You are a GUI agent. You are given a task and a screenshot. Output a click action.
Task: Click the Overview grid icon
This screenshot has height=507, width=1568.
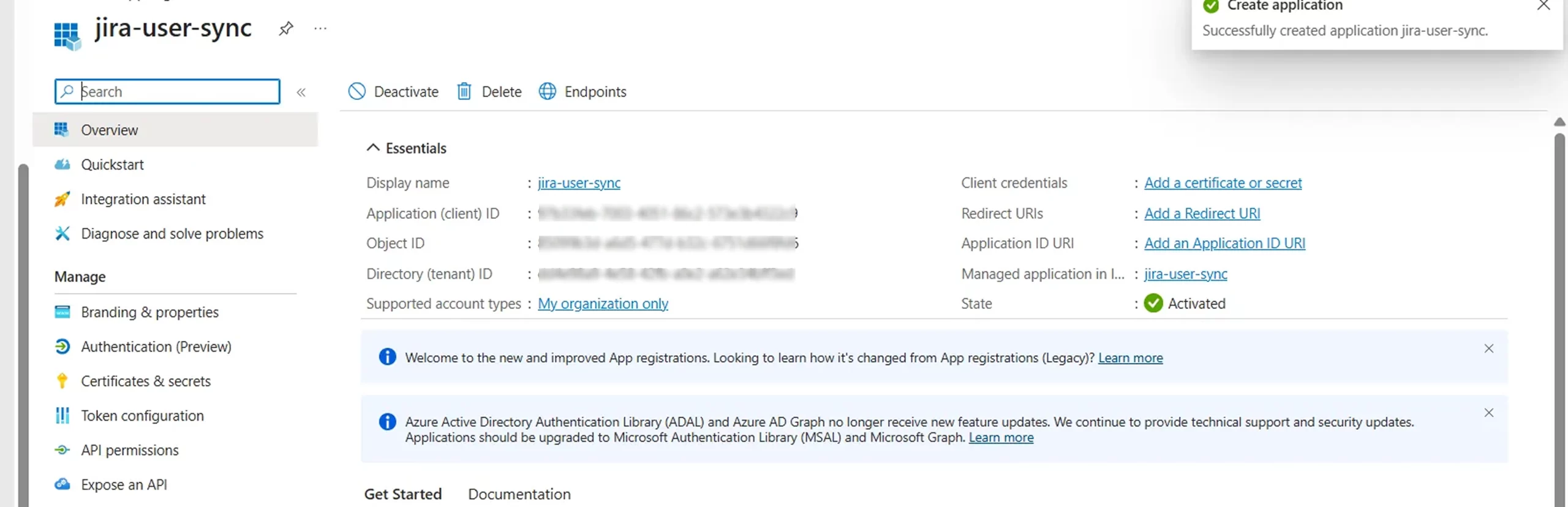point(62,129)
